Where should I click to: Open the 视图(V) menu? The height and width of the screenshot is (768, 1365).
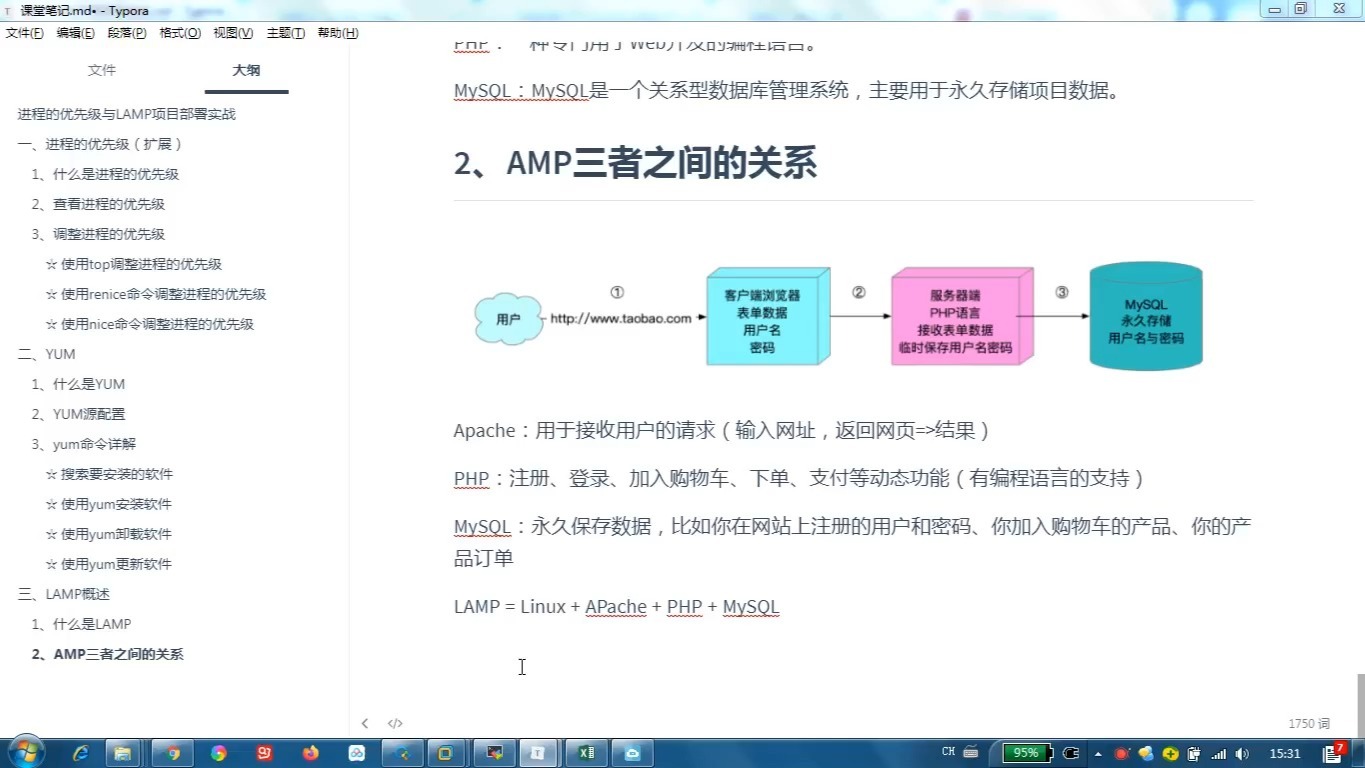pos(233,33)
